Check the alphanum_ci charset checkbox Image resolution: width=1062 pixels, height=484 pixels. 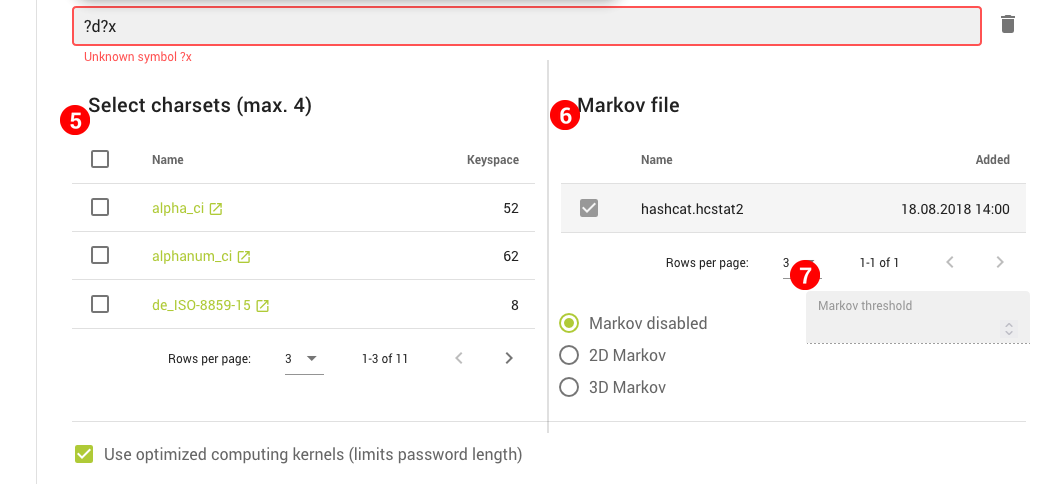point(100,255)
